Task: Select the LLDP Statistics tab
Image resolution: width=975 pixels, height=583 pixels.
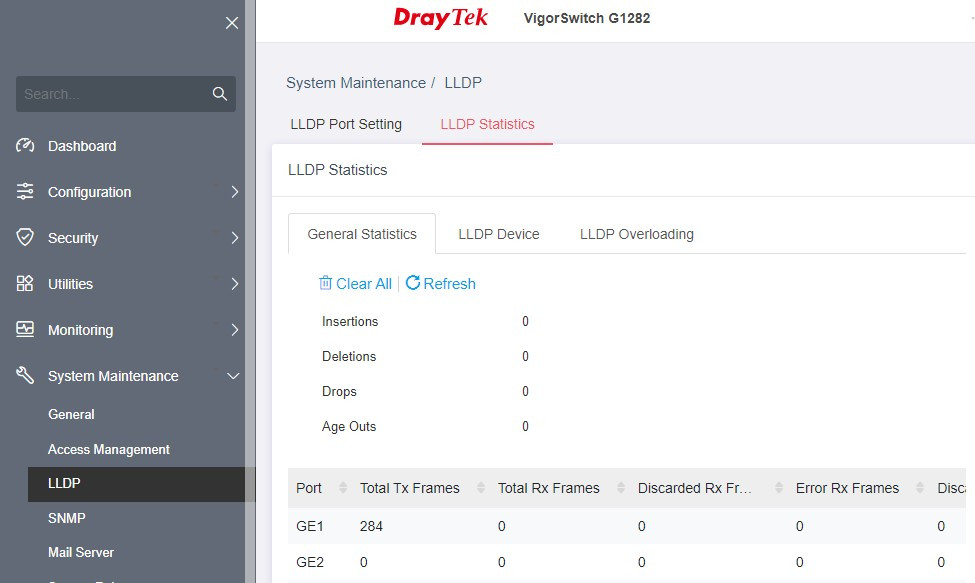Action: [x=488, y=124]
